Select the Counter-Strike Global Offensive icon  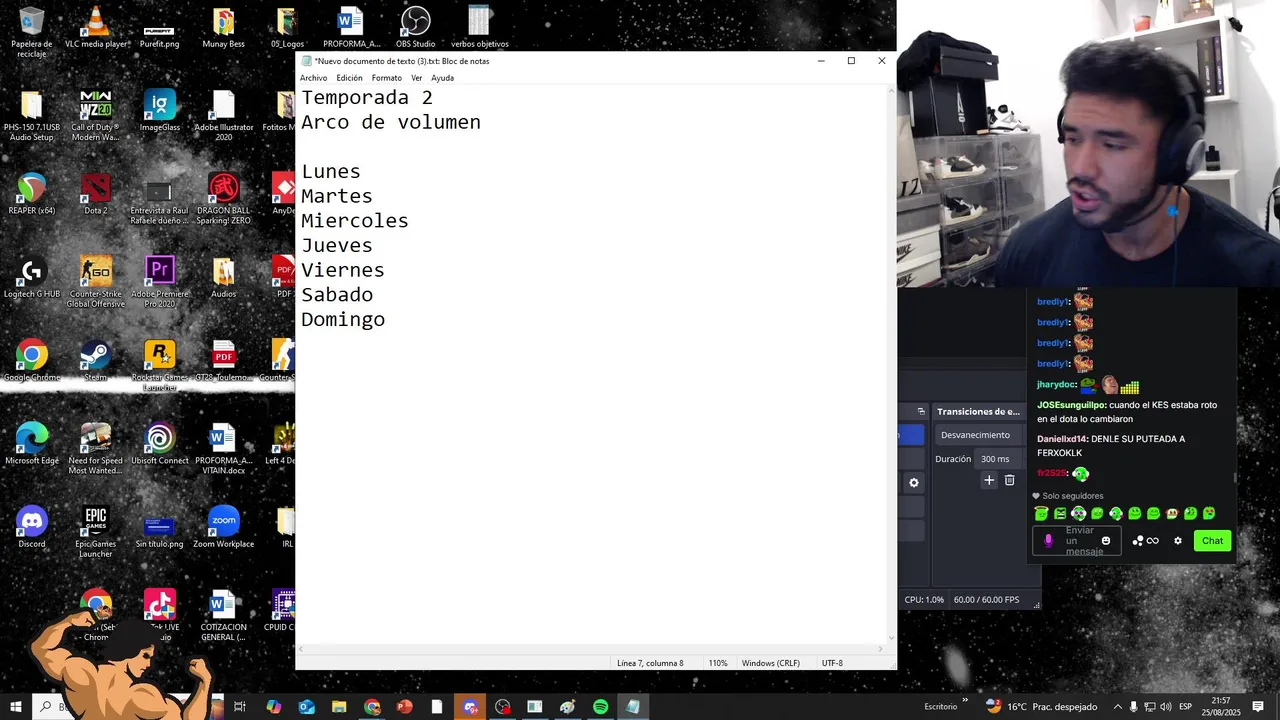pyautogui.click(x=96, y=282)
